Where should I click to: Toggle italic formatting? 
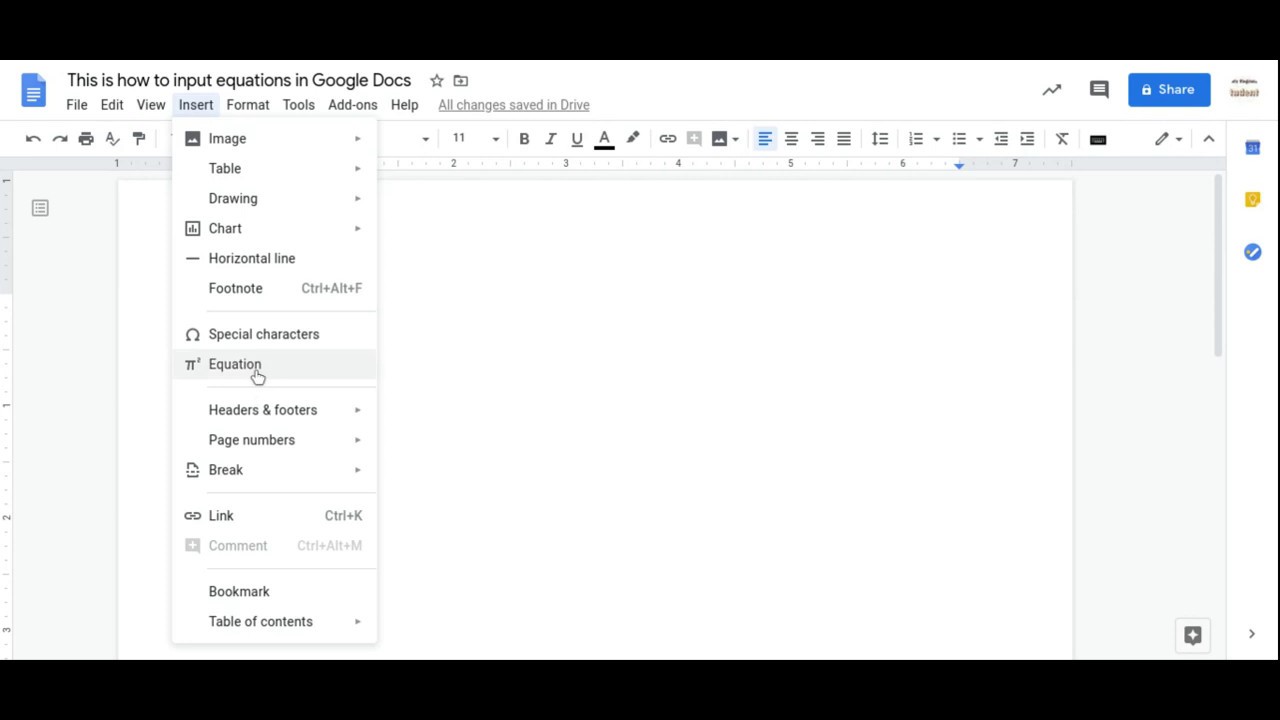550,139
